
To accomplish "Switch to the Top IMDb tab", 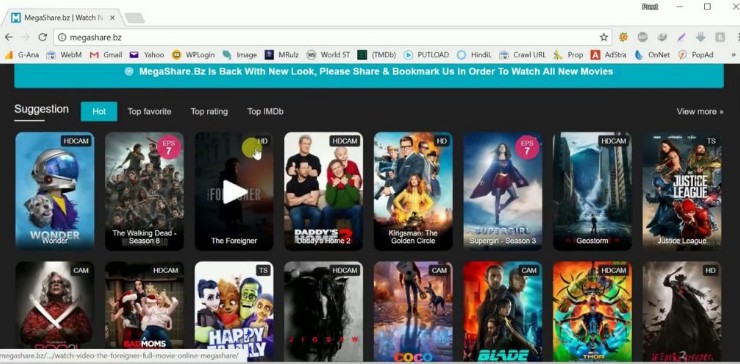I will [x=265, y=112].
